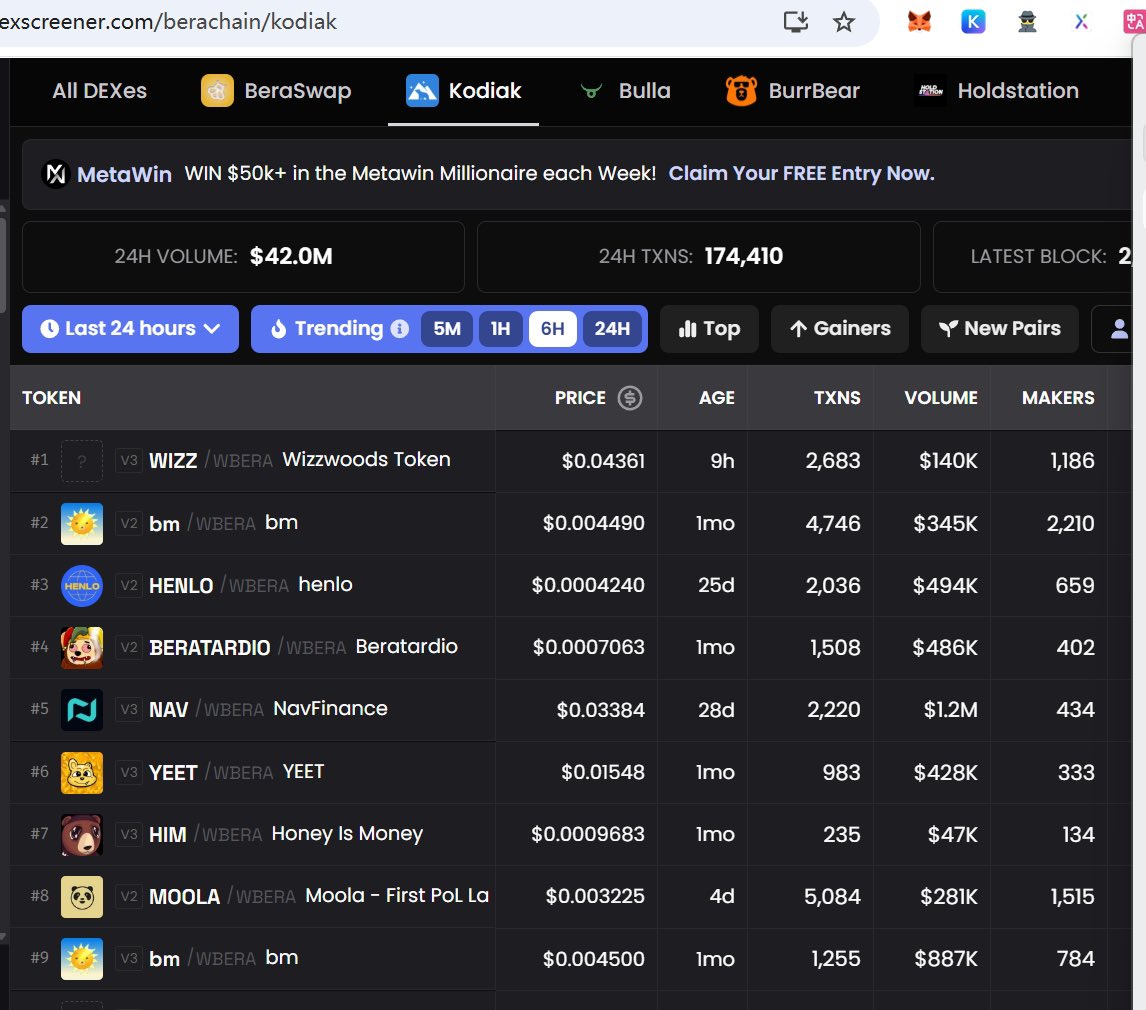The image size is (1146, 1010).
Task: Click BERATARDIO makers count 402
Action: (x=1076, y=648)
